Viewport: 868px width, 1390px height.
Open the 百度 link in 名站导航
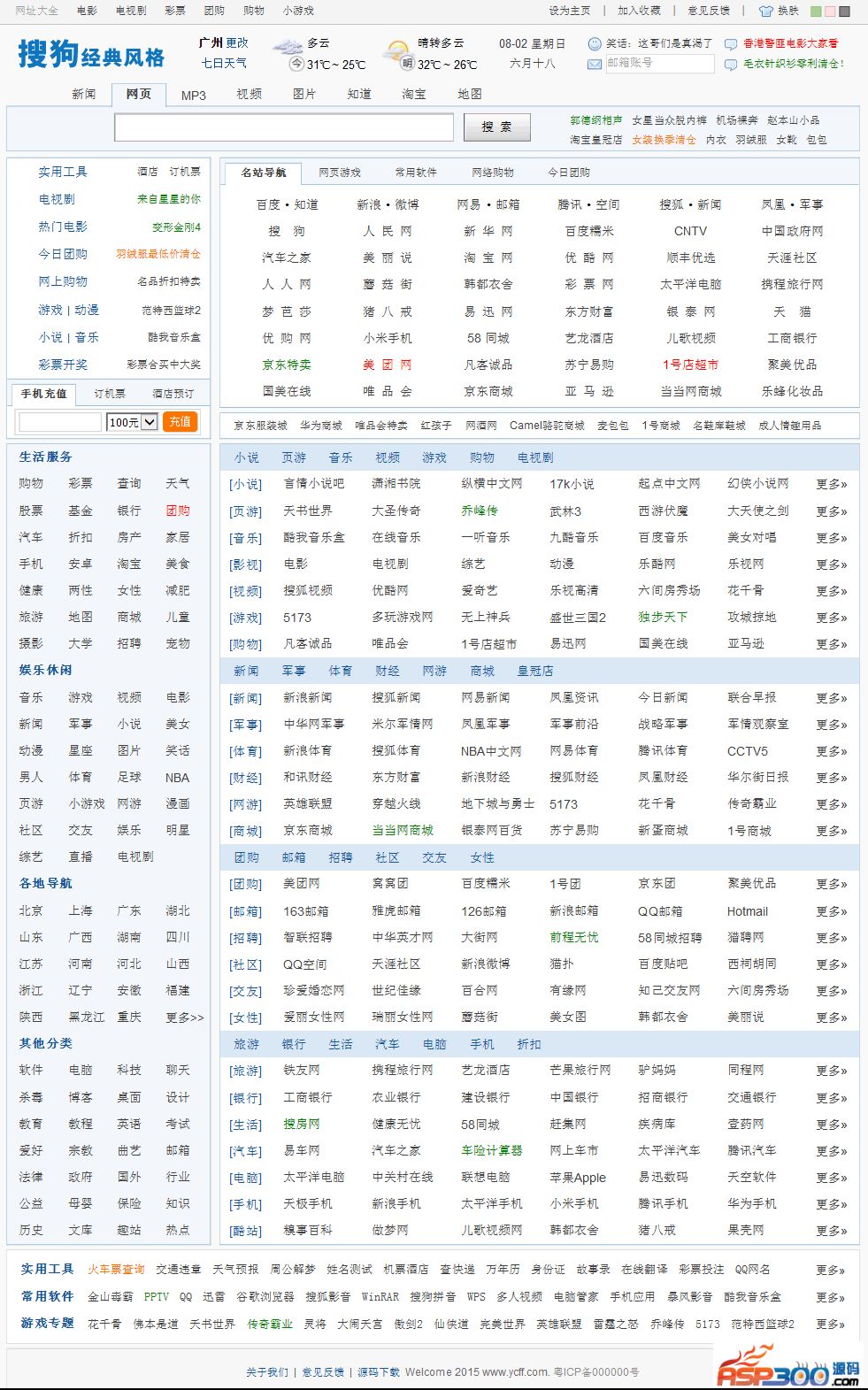(268, 204)
